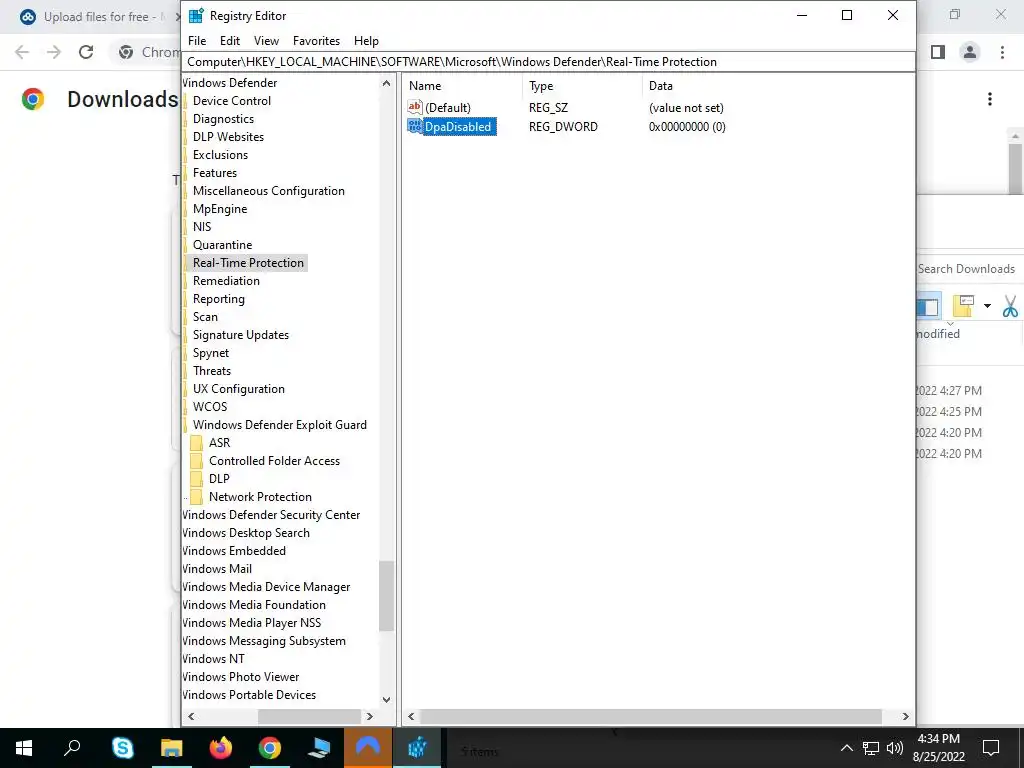Viewport: 1024px width, 768px height.
Task: Open the File menu in Registry Editor
Action: pos(197,40)
